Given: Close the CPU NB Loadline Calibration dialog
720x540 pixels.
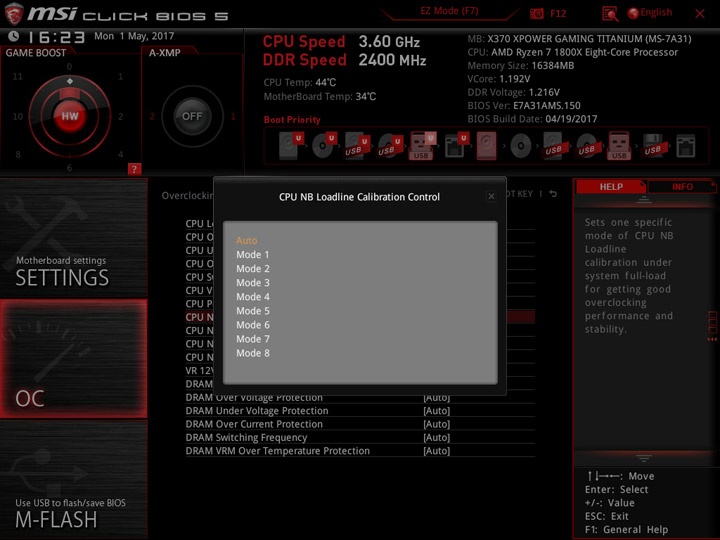Looking at the screenshot, I should click(x=491, y=197).
